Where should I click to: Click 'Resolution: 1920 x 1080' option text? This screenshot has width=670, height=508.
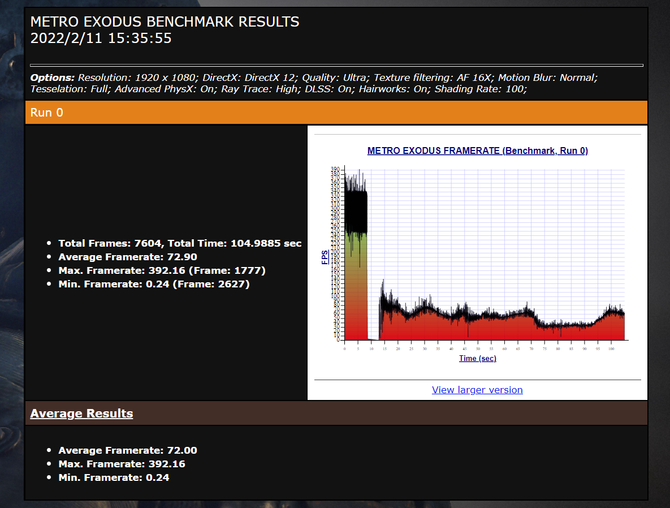click(137, 78)
